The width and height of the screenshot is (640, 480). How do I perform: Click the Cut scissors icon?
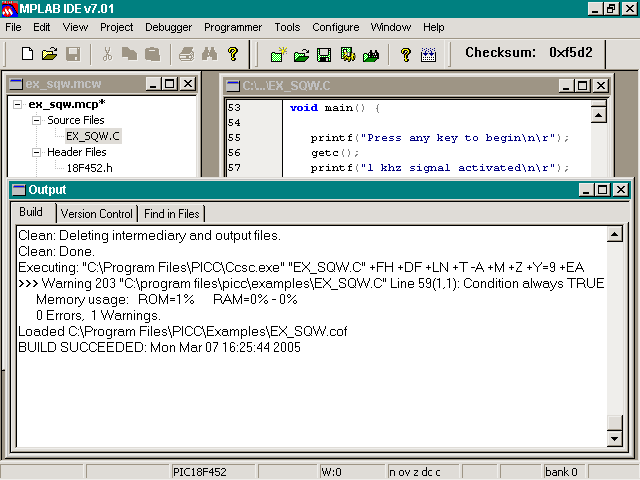click(x=107, y=54)
